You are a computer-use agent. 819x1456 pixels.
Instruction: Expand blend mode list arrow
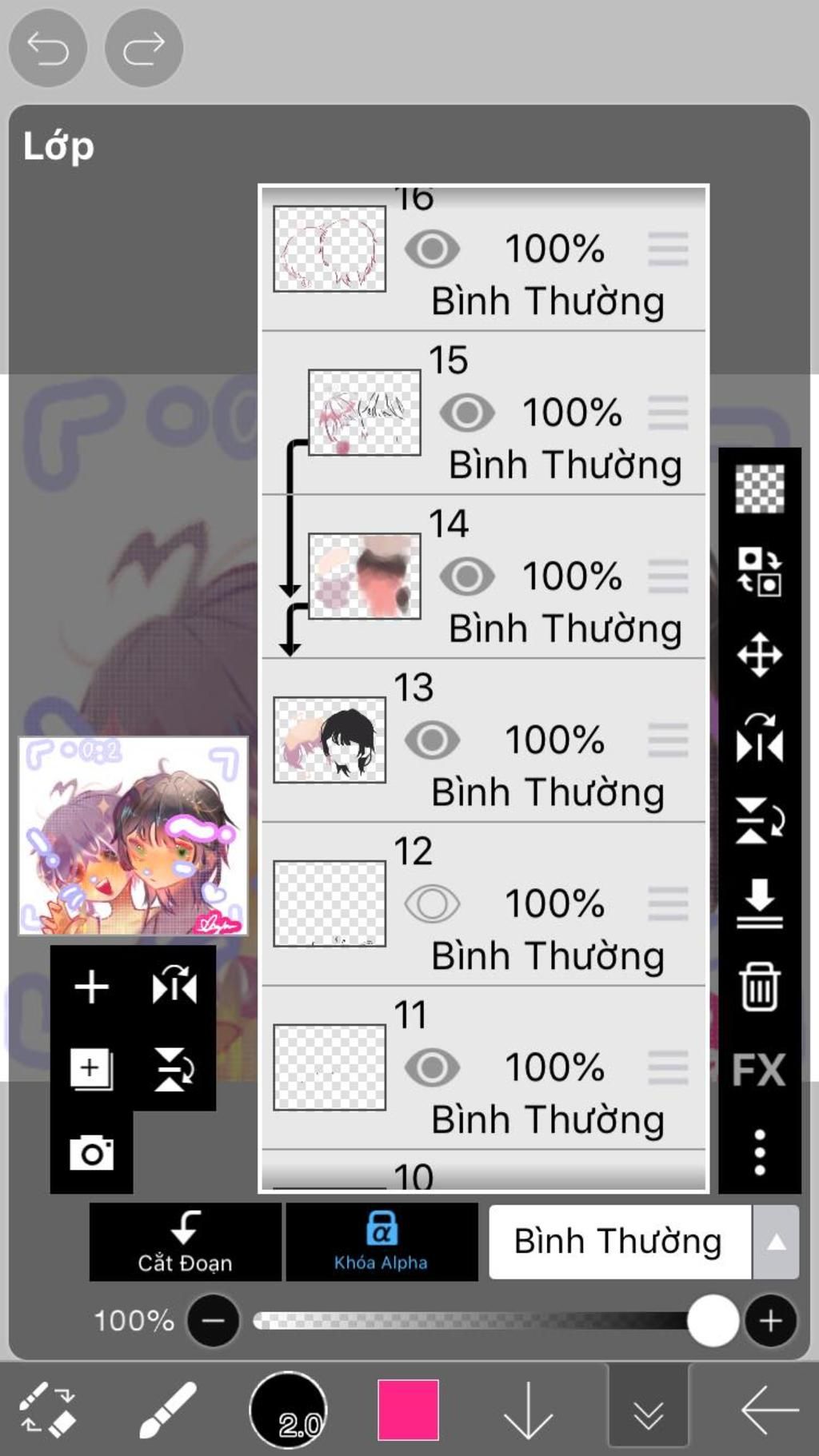point(776,1243)
